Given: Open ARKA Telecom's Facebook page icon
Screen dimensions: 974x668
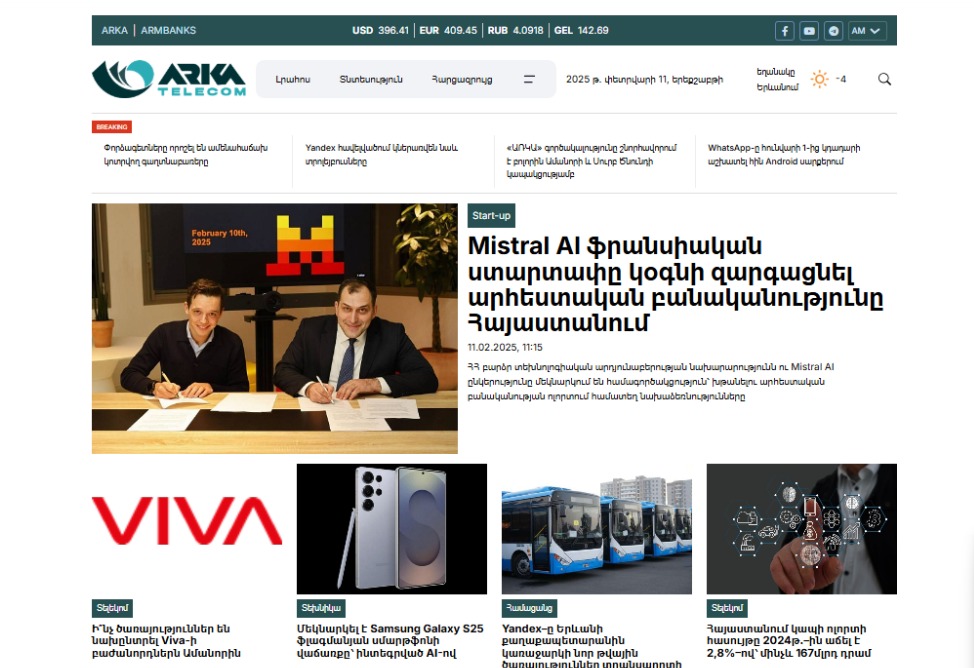Looking at the screenshot, I should coord(784,30).
